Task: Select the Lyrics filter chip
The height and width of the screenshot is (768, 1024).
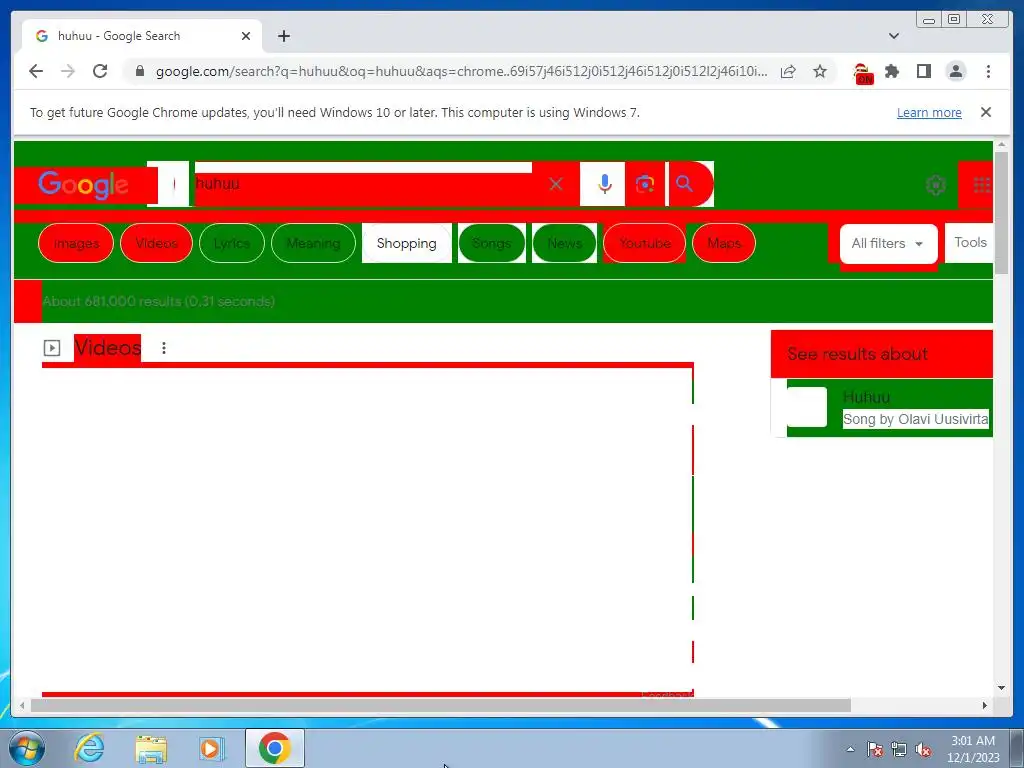Action: tap(232, 243)
